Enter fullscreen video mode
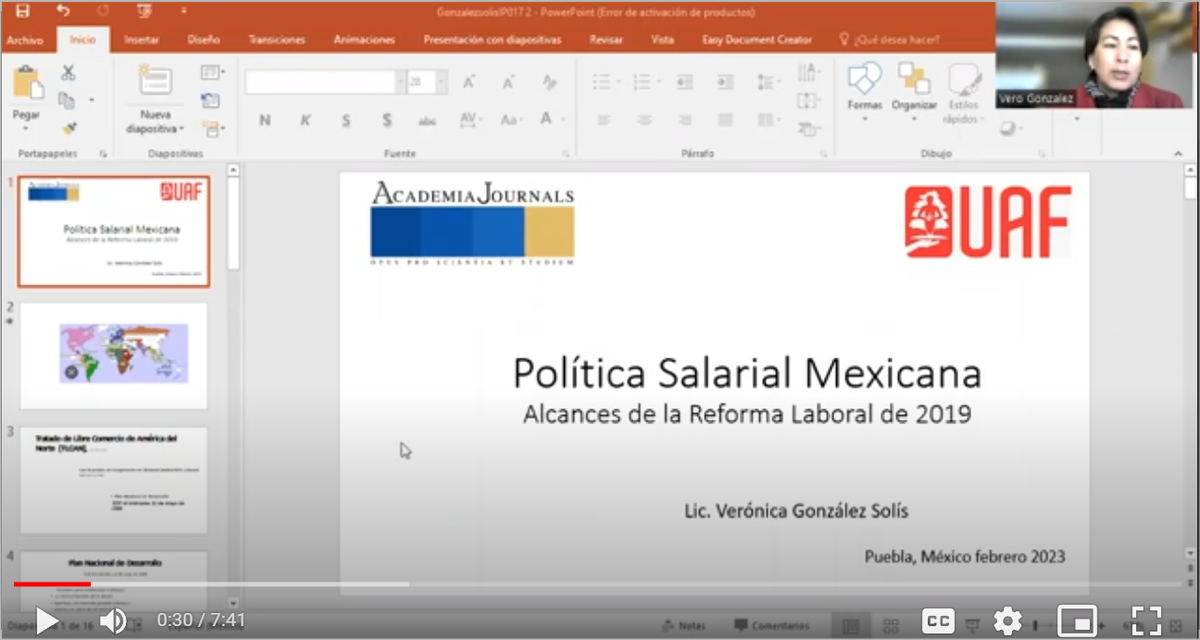 pos(1146,620)
